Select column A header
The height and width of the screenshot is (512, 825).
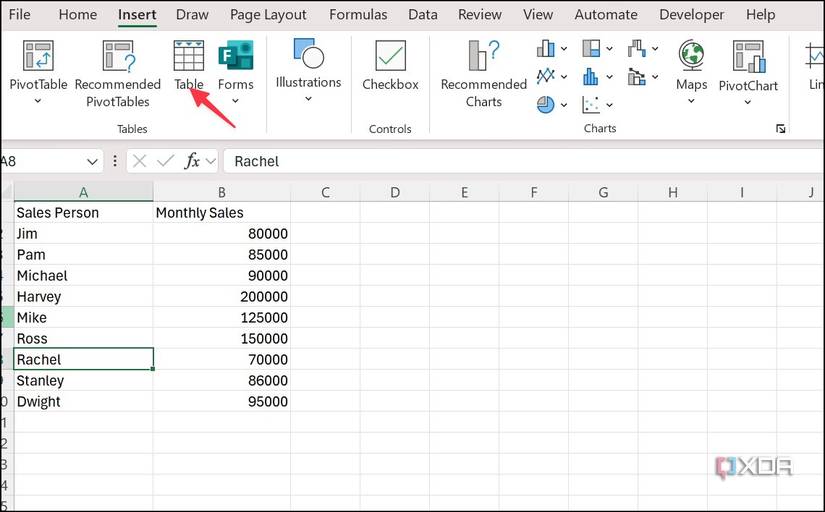coord(83,192)
